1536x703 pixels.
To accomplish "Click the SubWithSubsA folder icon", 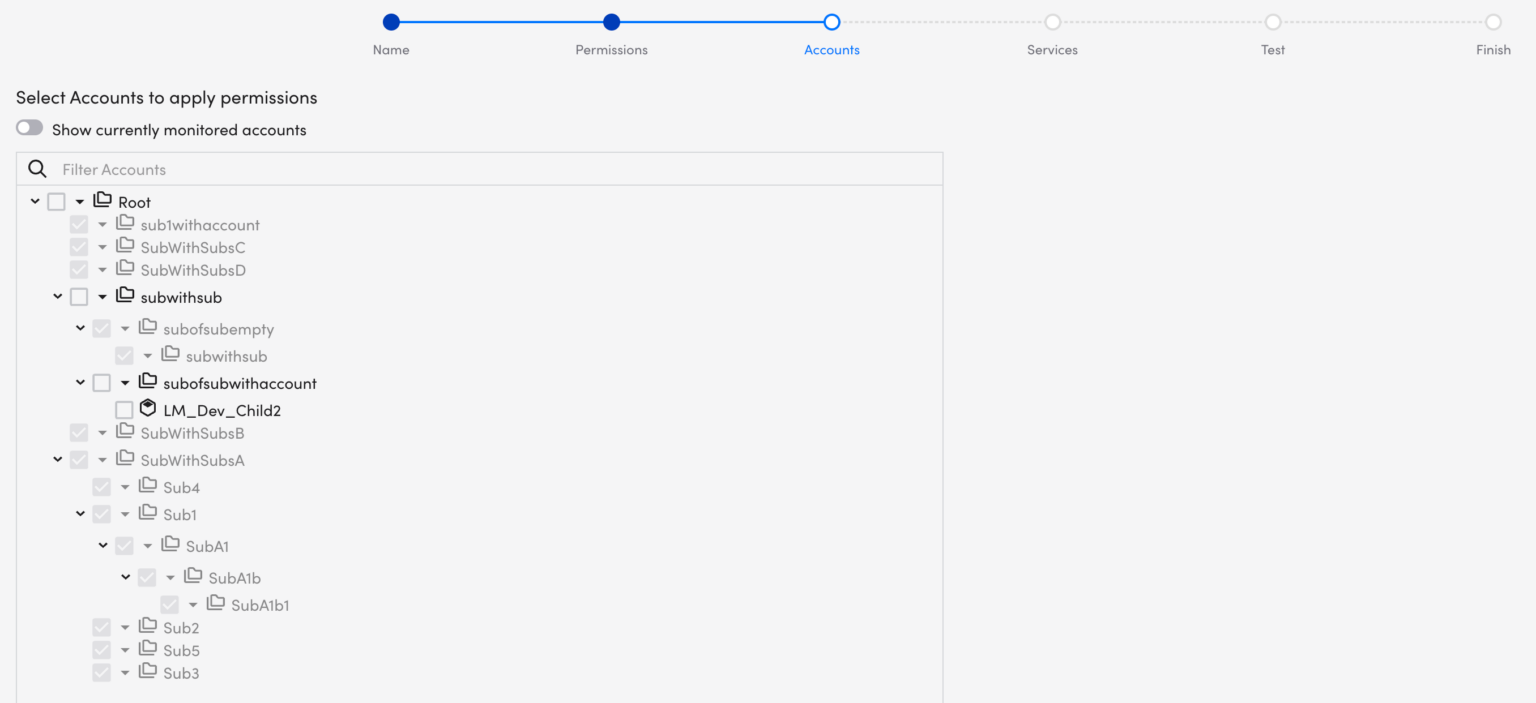I will 124,459.
